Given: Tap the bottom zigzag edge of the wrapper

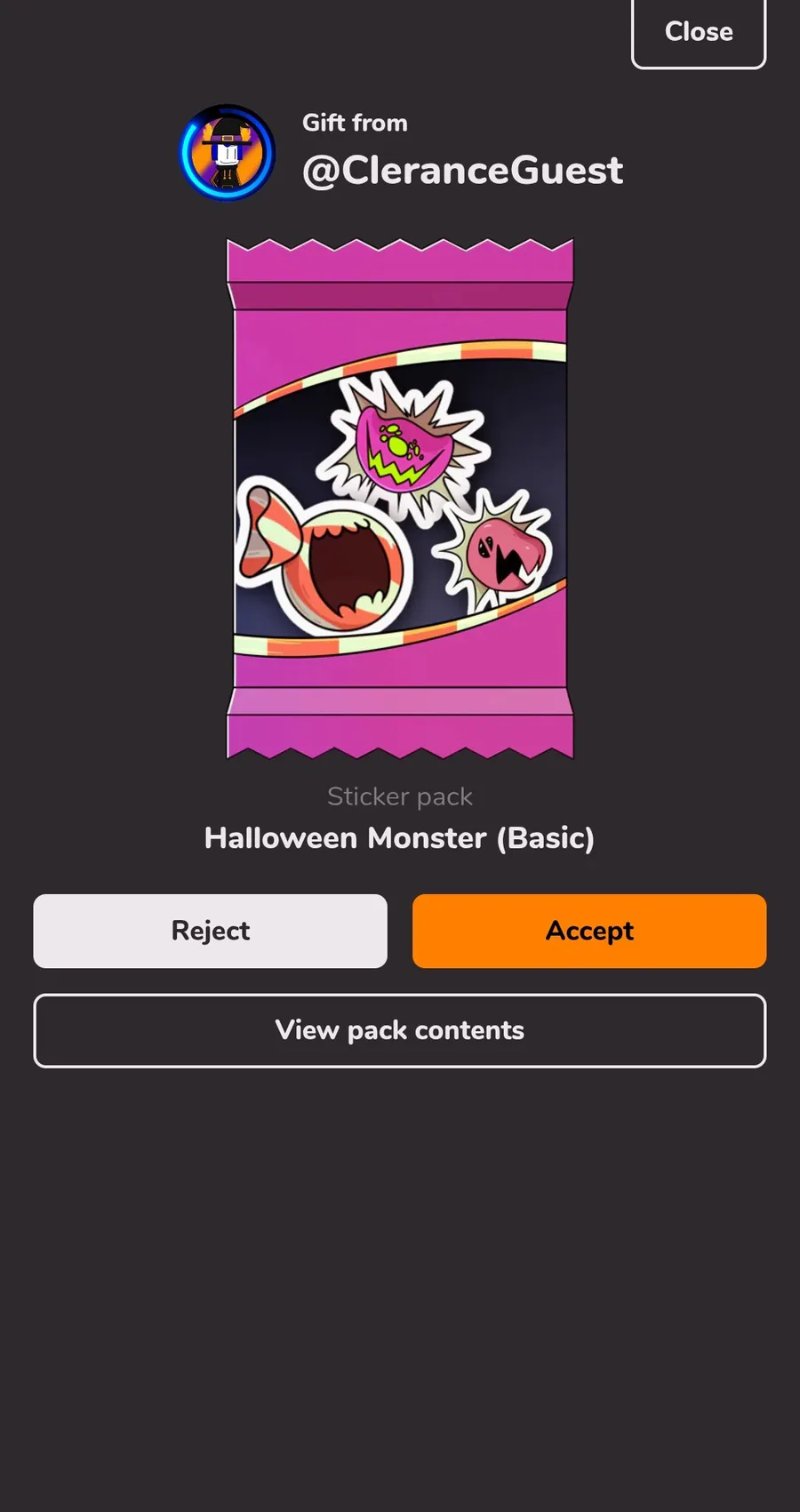Looking at the screenshot, I should pos(400,737).
